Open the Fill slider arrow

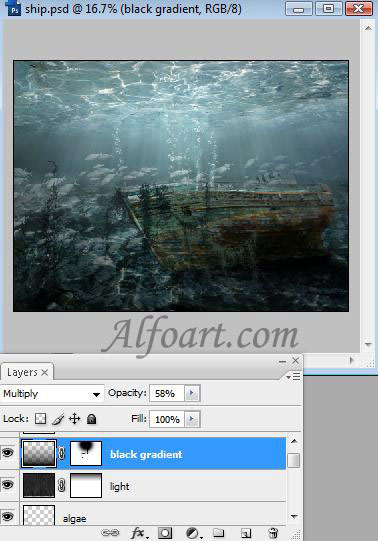[192, 419]
